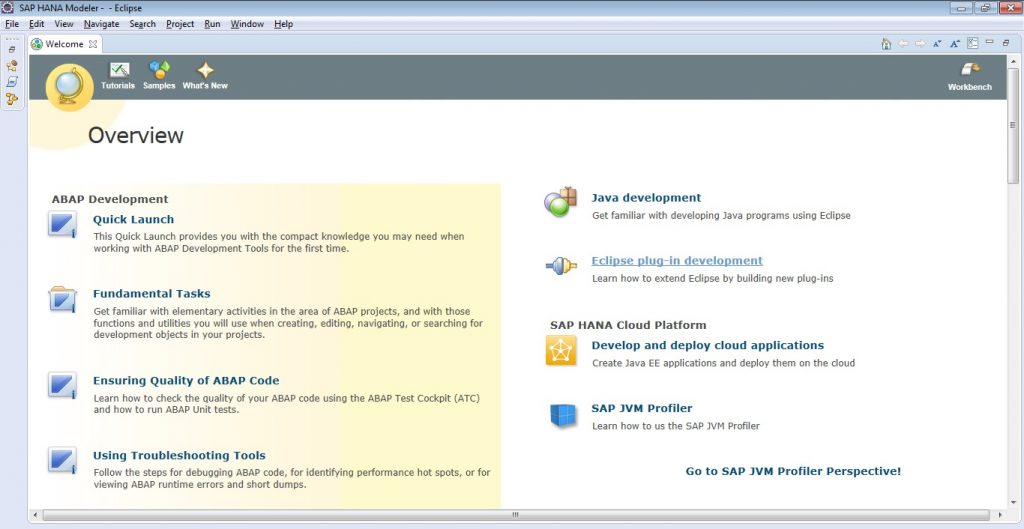Open the Run menu
Screen dimensions: 1024x529
tap(212, 24)
